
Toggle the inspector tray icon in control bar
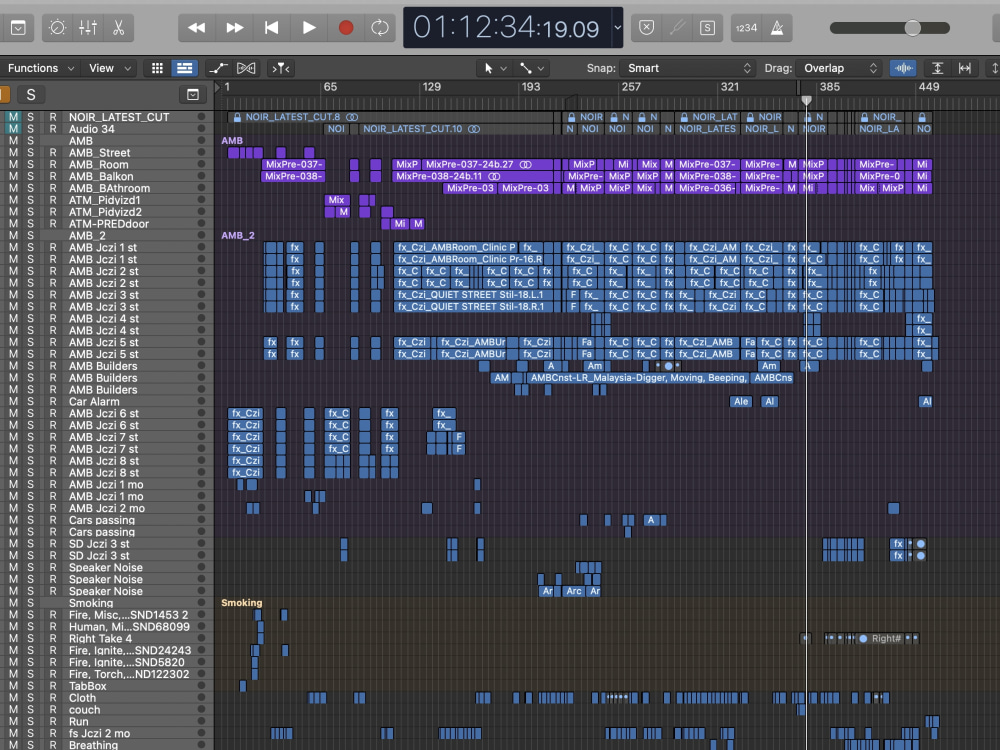pyautogui.click(x=18, y=27)
